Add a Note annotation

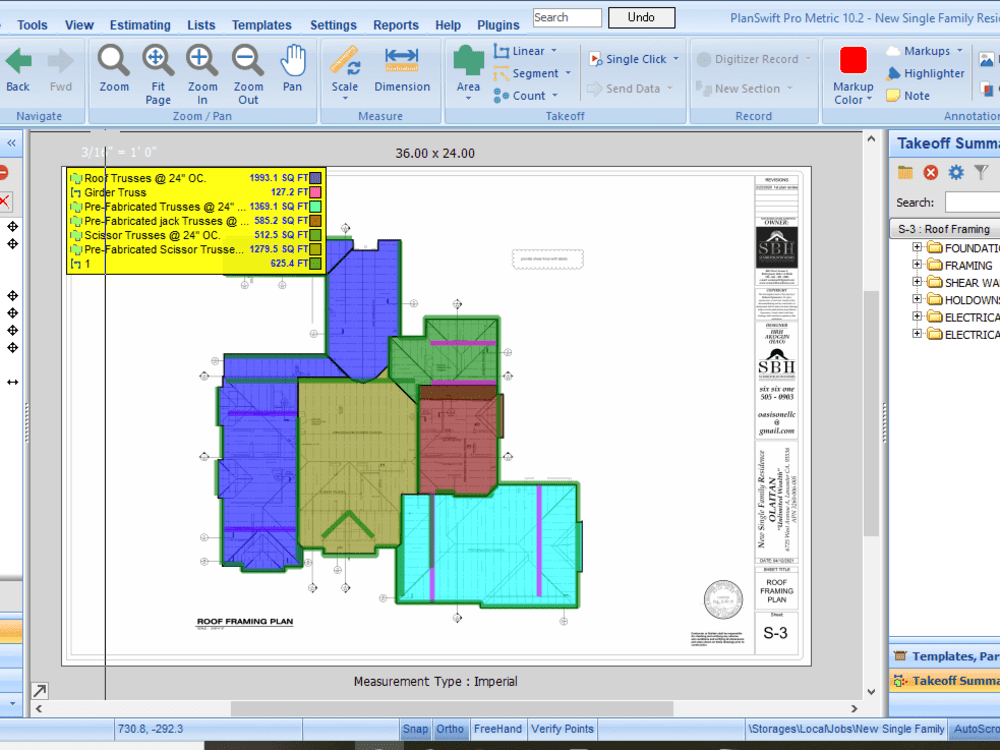(x=908, y=96)
